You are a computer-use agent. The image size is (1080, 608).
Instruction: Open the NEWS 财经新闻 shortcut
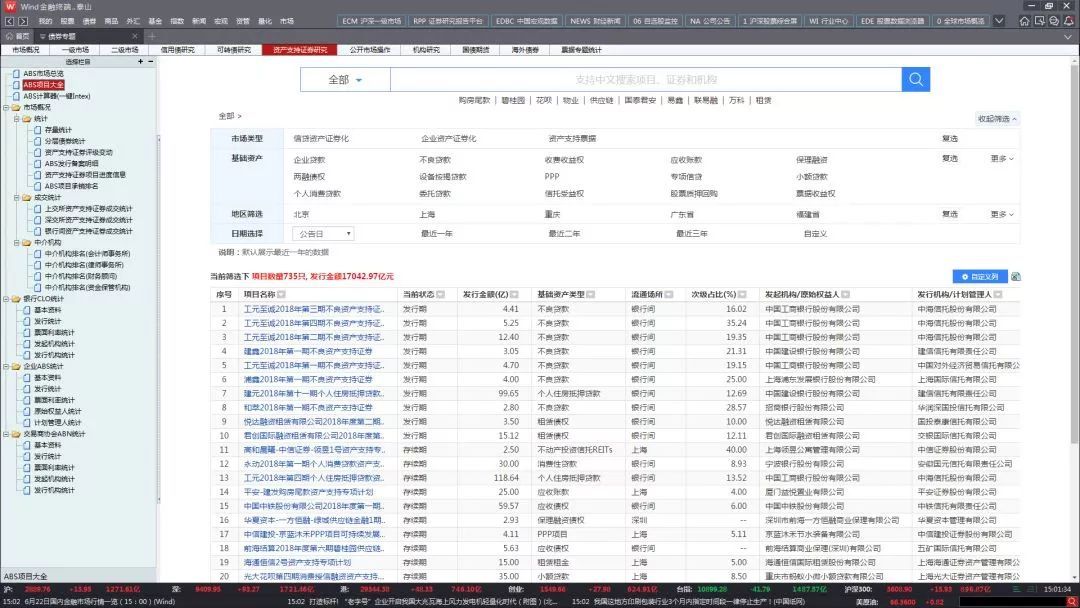[595, 21]
